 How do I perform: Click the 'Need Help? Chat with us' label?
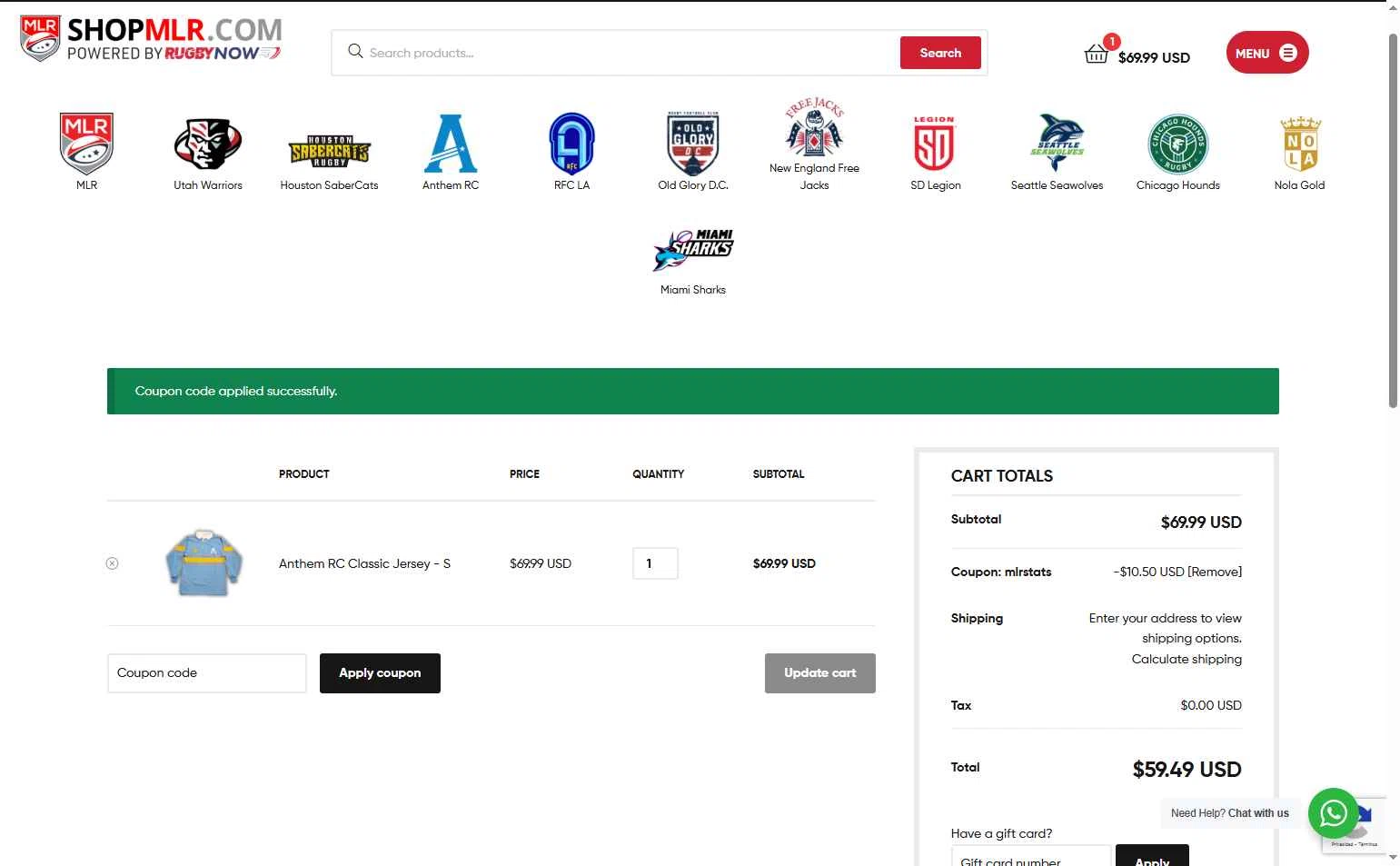click(x=1229, y=813)
